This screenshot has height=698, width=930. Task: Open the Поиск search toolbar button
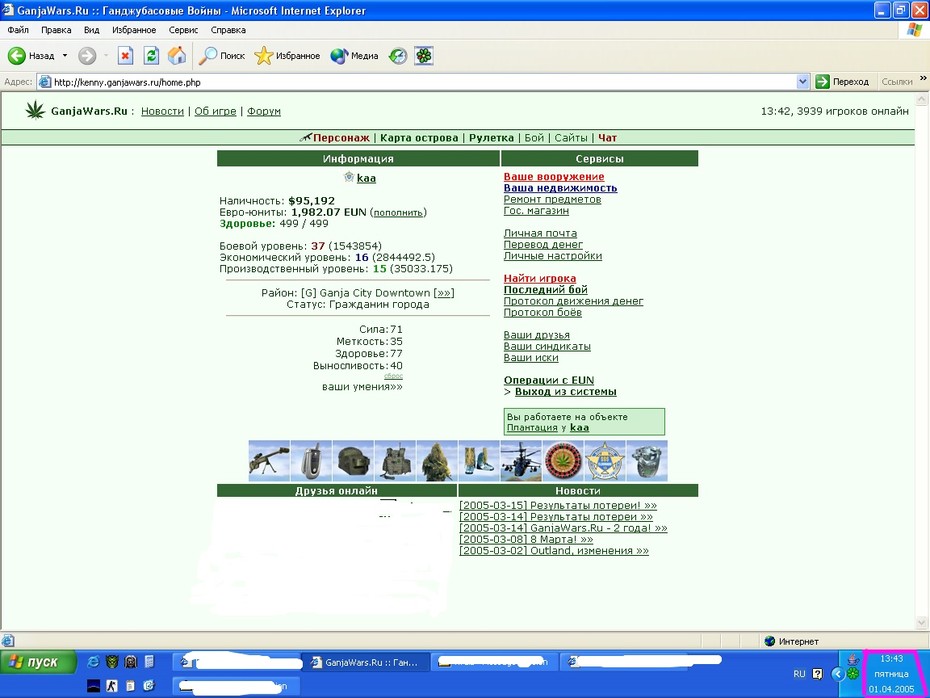click(222, 56)
